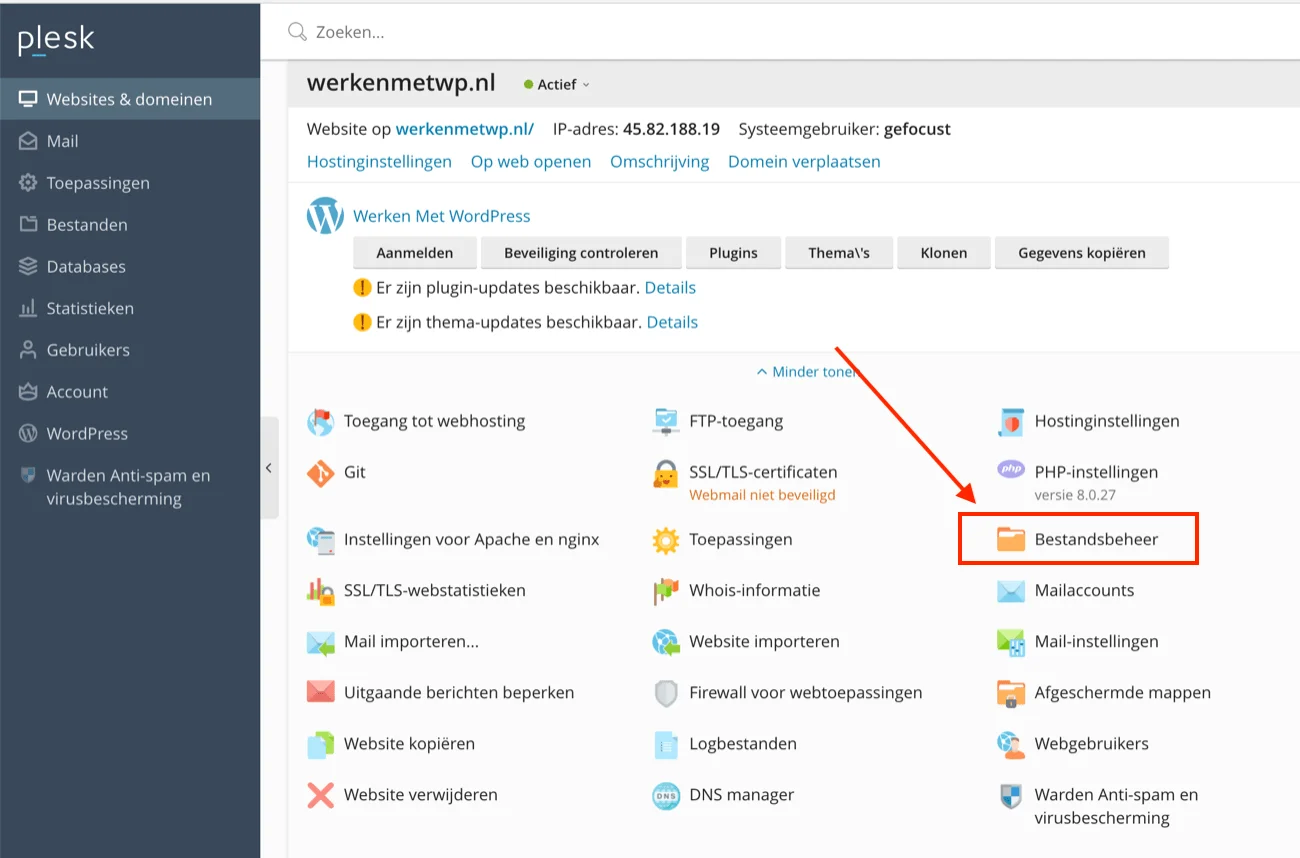The width and height of the screenshot is (1300, 858).
Task: Select Statistieken in the sidebar menu
Action: click(89, 309)
